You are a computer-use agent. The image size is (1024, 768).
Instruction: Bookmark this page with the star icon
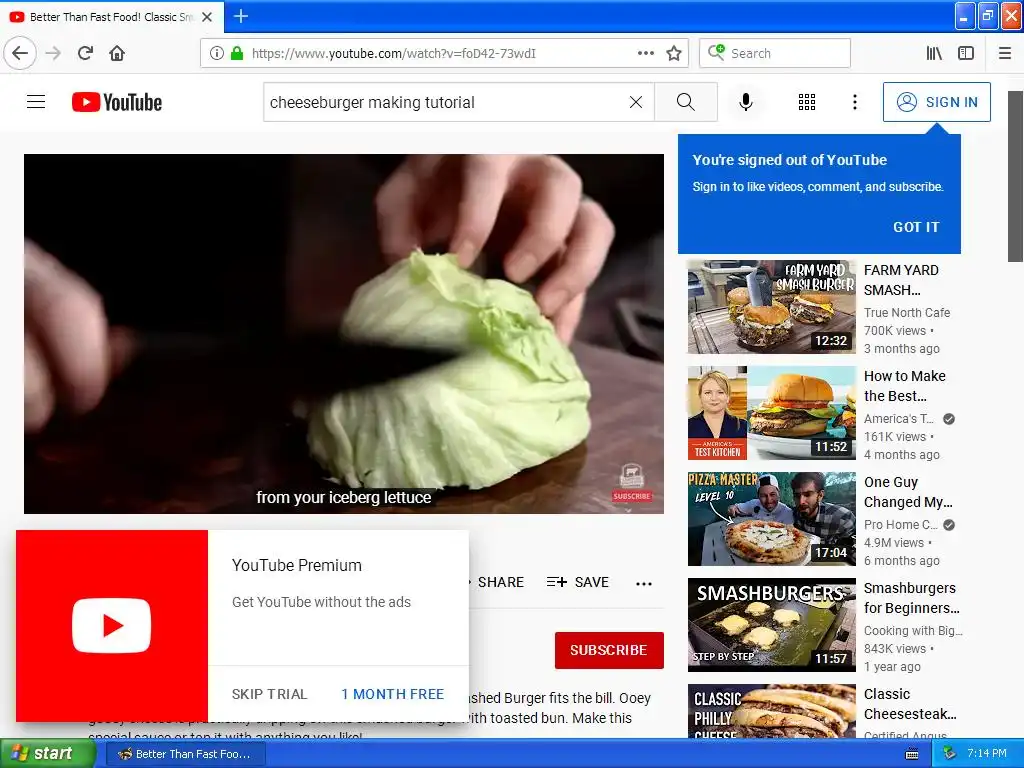[x=674, y=54]
